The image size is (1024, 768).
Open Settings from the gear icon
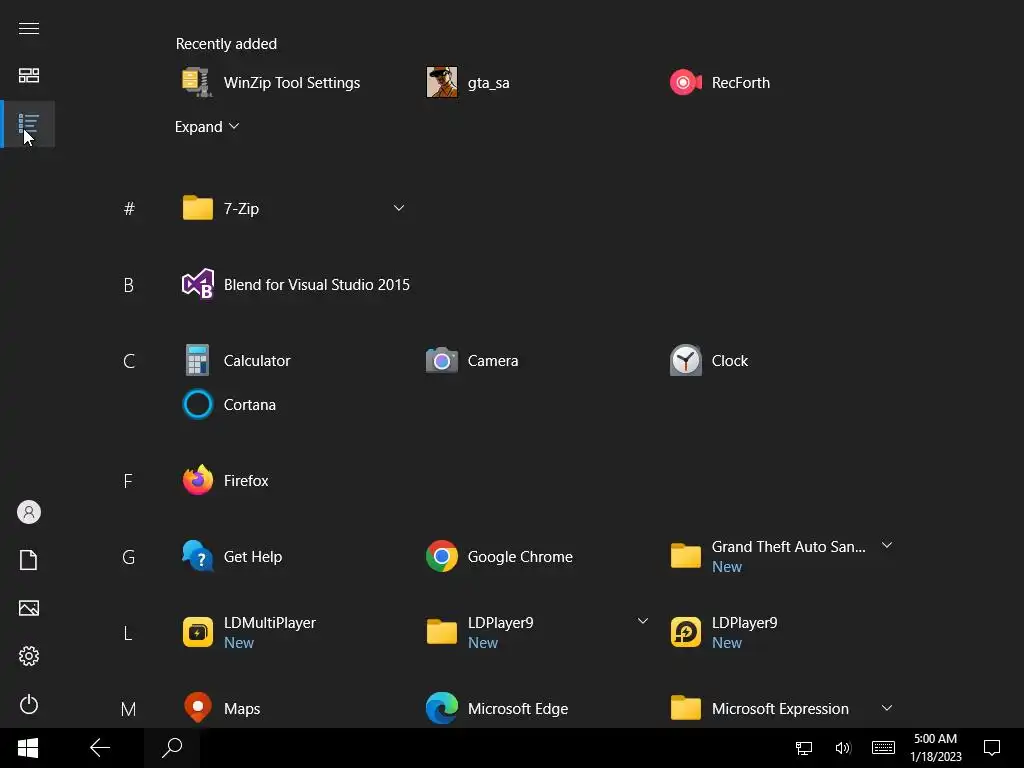[29, 656]
